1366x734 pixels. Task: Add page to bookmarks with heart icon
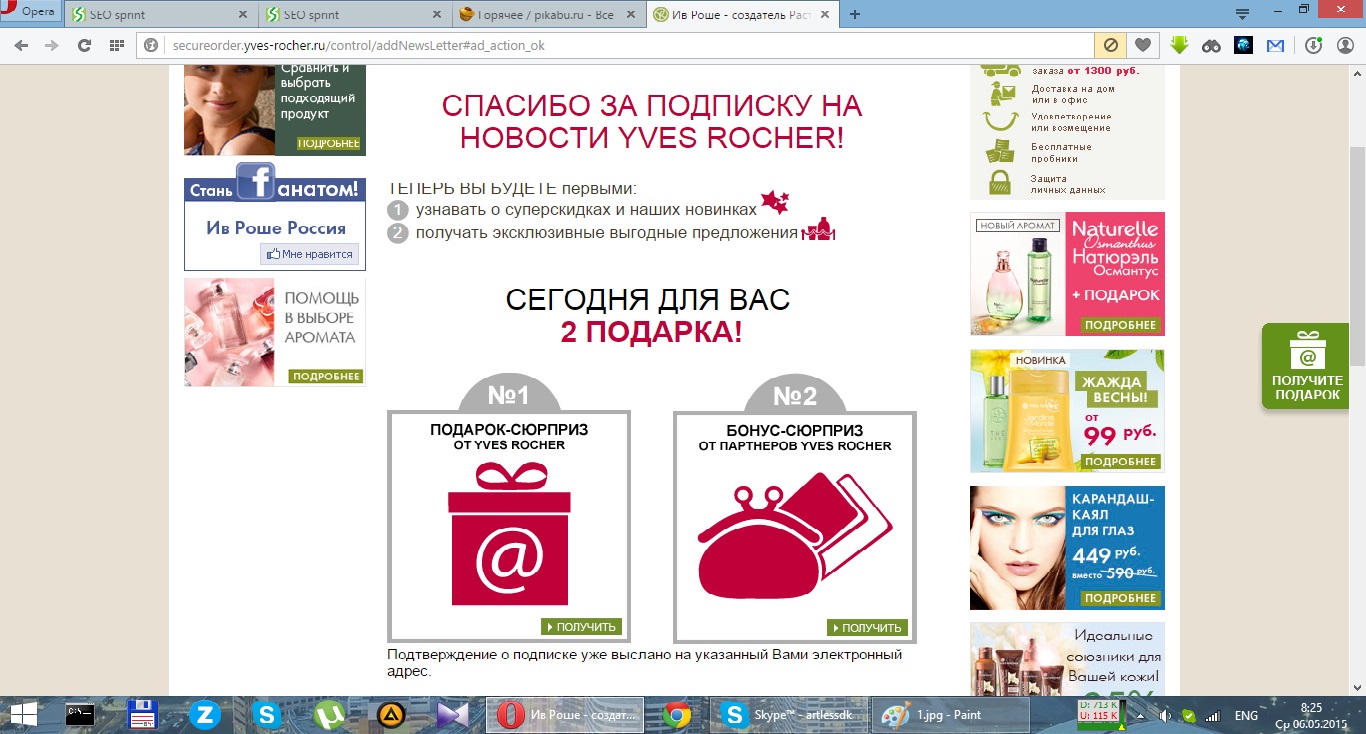click(x=1141, y=45)
